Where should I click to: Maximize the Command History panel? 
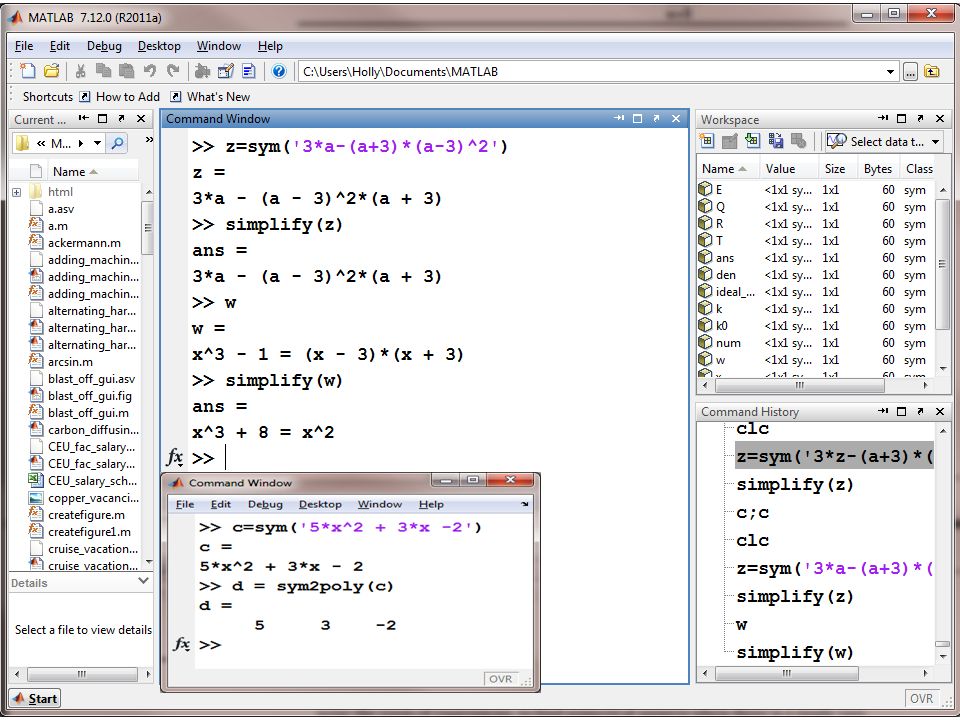[901, 411]
